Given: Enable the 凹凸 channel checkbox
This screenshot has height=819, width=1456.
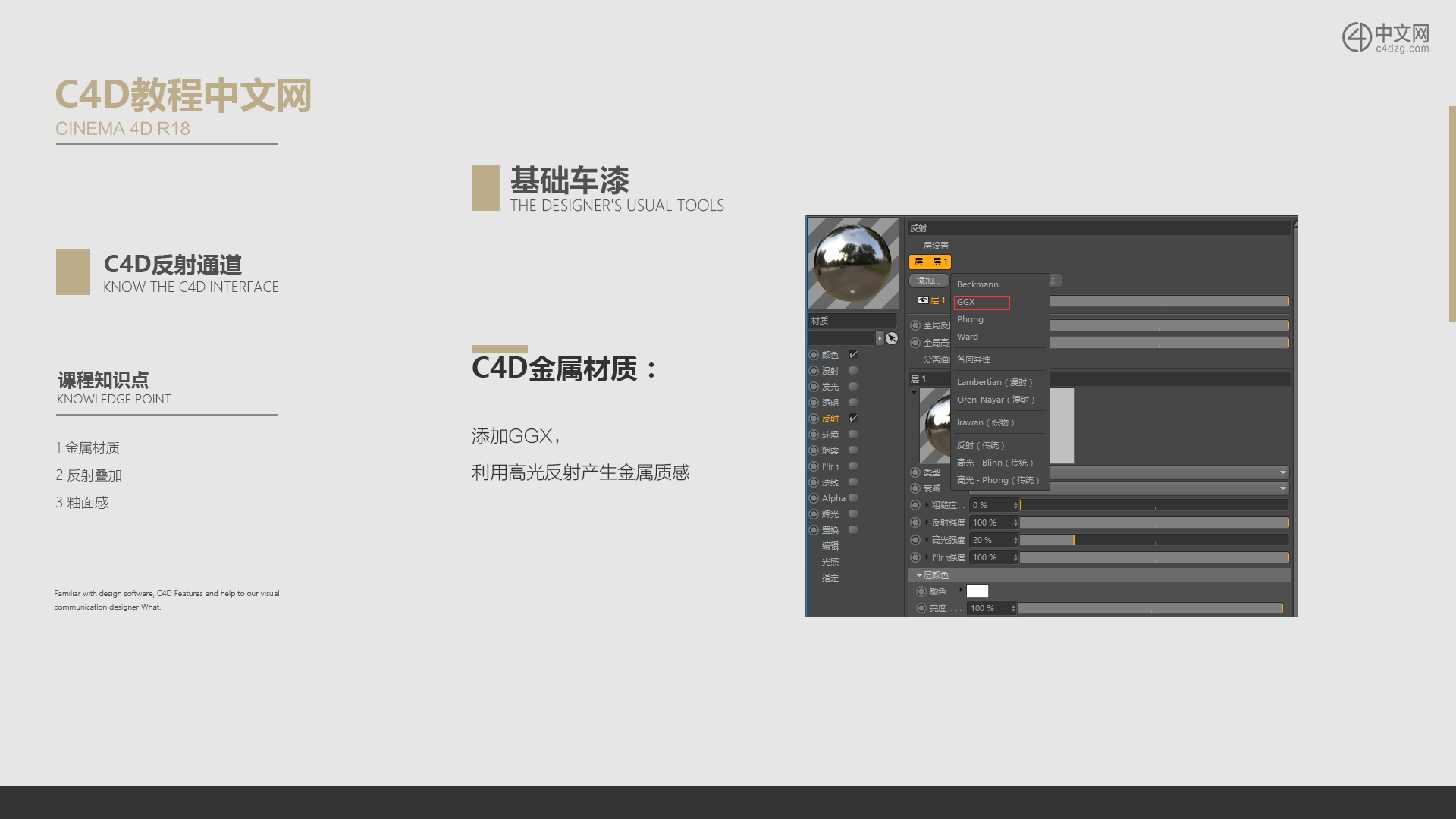Looking at the screenshot, I should (853, 466).
